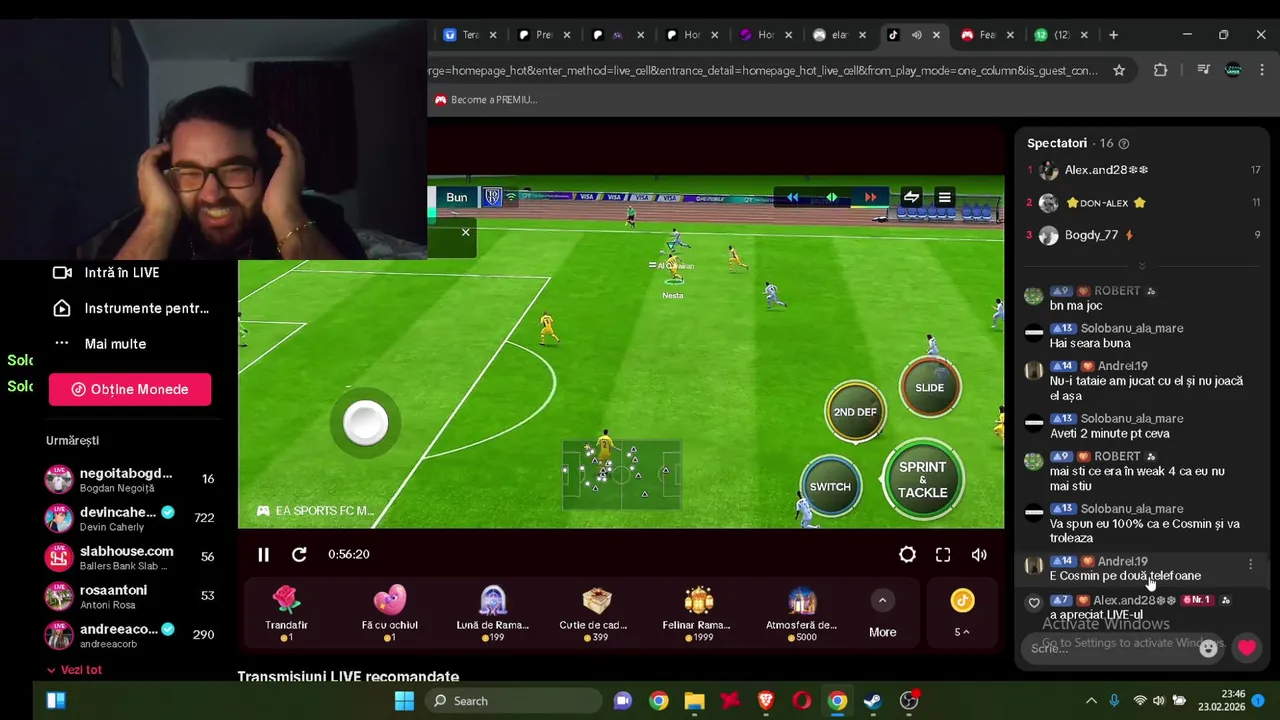Open the Windows Start menu
Image resolution: width=1280 pixels, height=720 pixels.
coord(404,700)
